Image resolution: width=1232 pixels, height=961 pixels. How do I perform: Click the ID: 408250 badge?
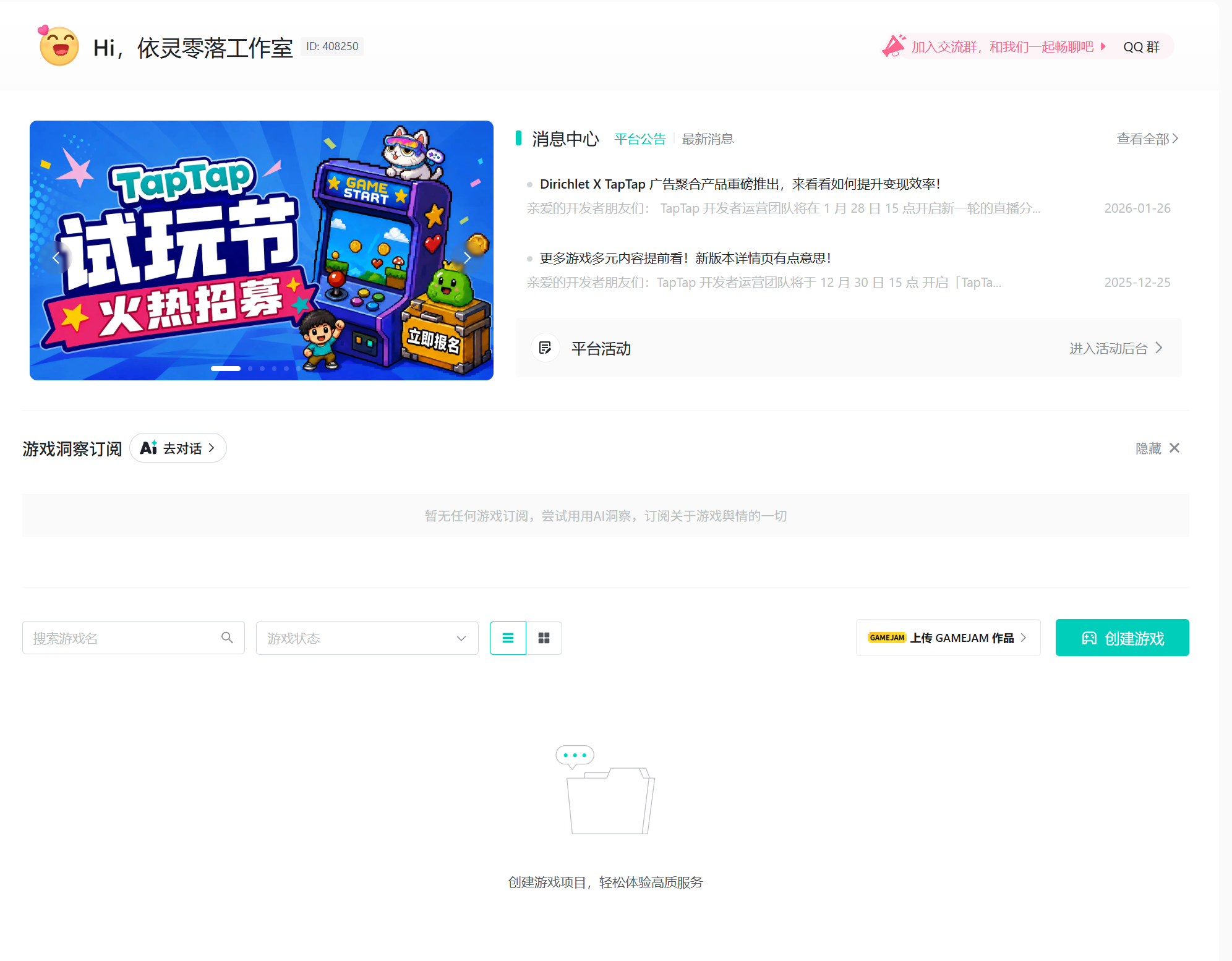[x=332, y=46]
